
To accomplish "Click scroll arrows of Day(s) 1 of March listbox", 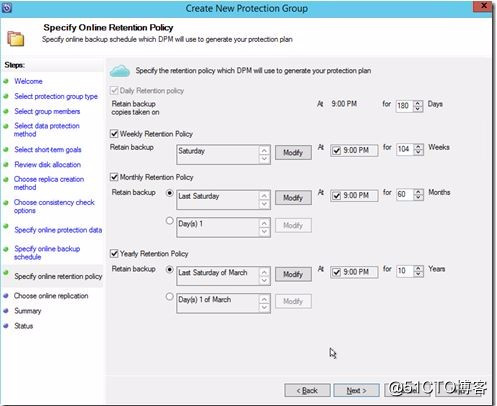I will coord(264,303).
